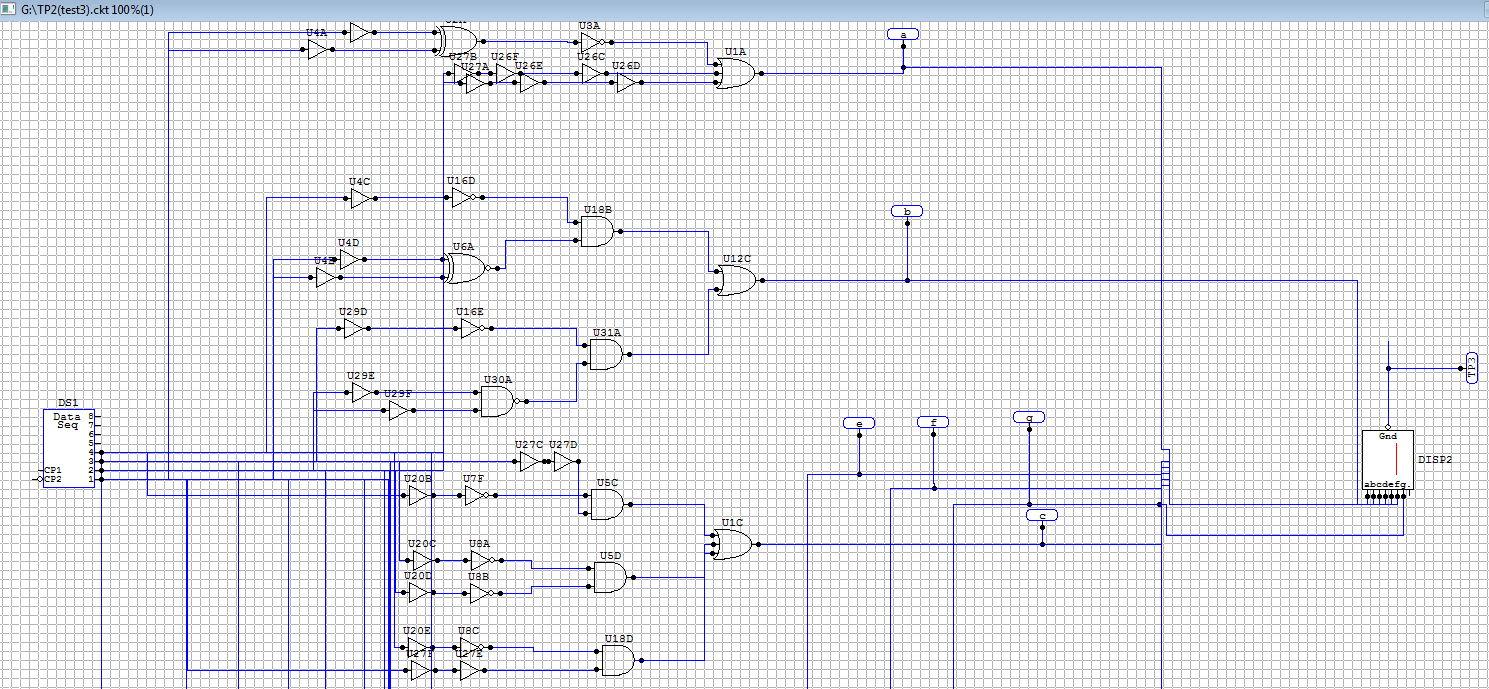Click the U12C OR gate

pyautogui.click(x=735, y=281)
